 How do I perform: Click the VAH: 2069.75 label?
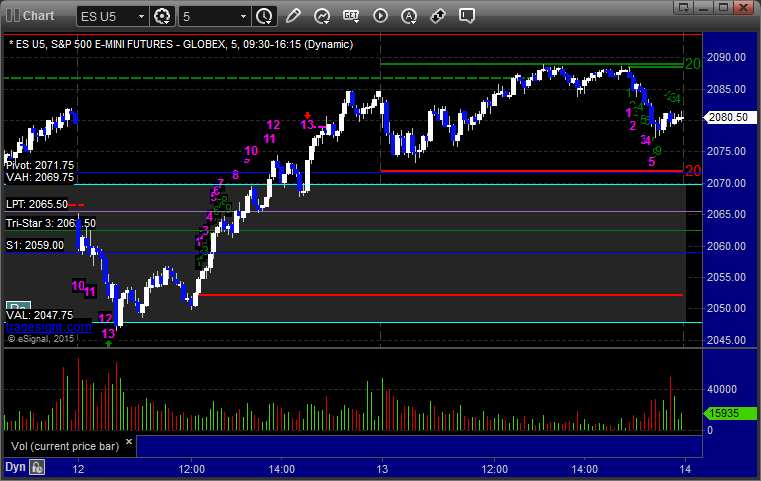pos(40,177)
